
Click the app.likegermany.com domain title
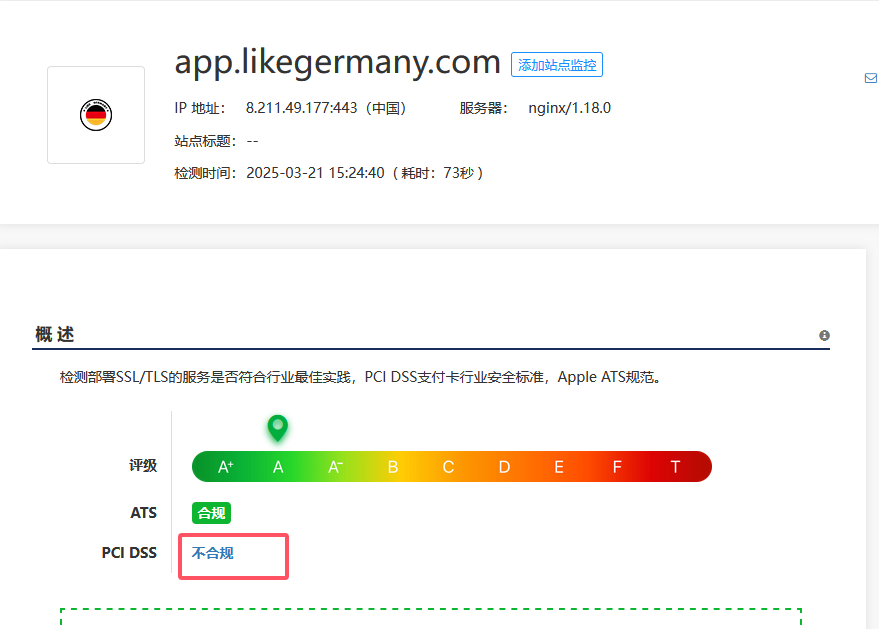coord(337,63)
